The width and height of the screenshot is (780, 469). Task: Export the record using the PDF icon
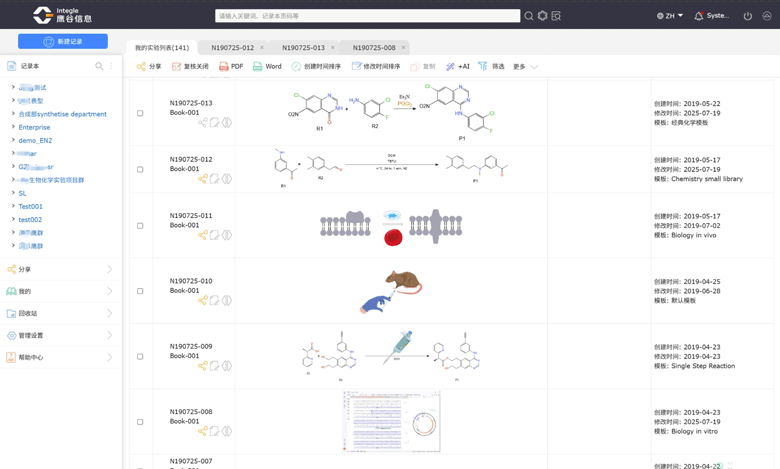(225, 67)
